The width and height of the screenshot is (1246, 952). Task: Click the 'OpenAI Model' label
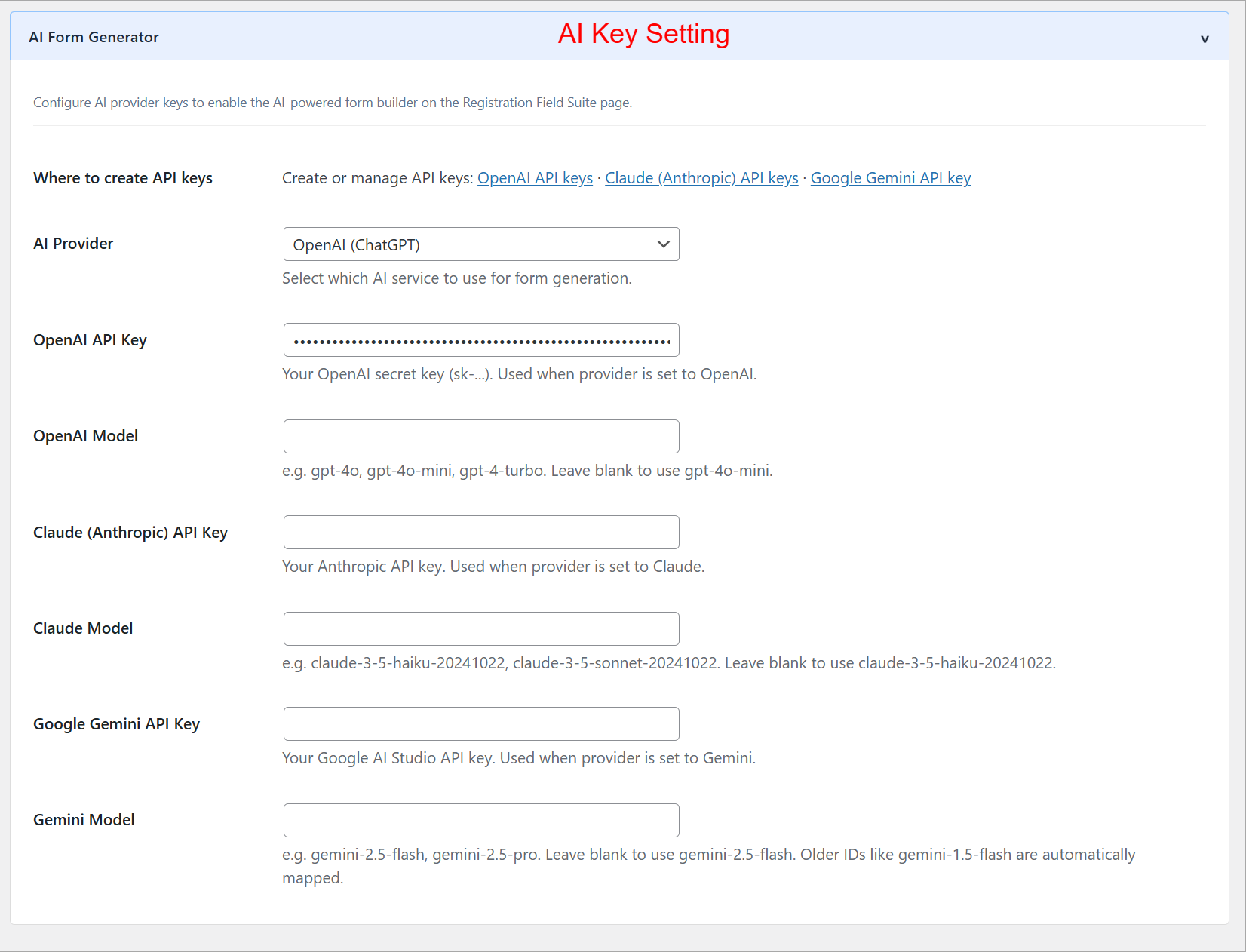pyautogui.click(x=85, y=436)
